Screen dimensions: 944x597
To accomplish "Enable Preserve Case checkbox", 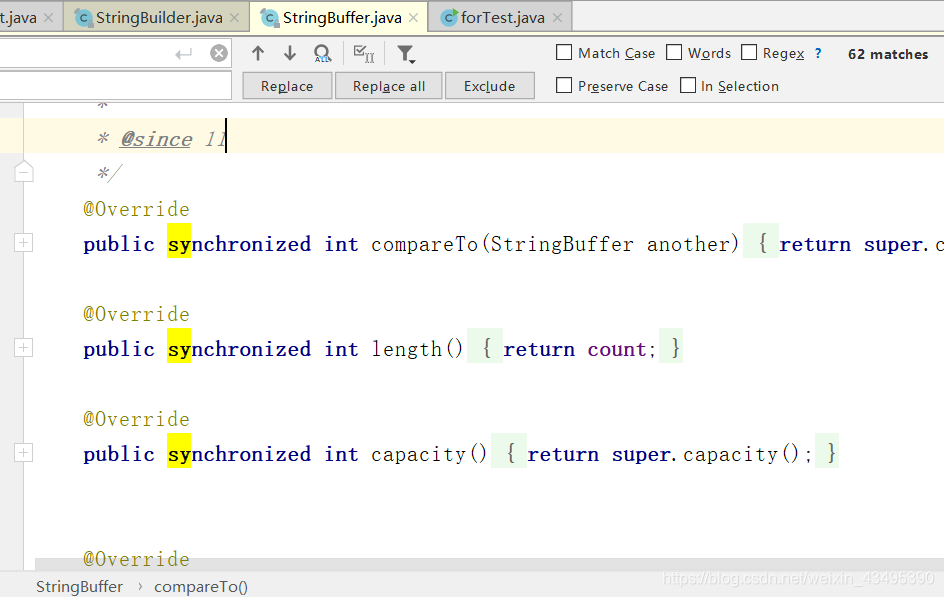I will click(x=564, y=85).
